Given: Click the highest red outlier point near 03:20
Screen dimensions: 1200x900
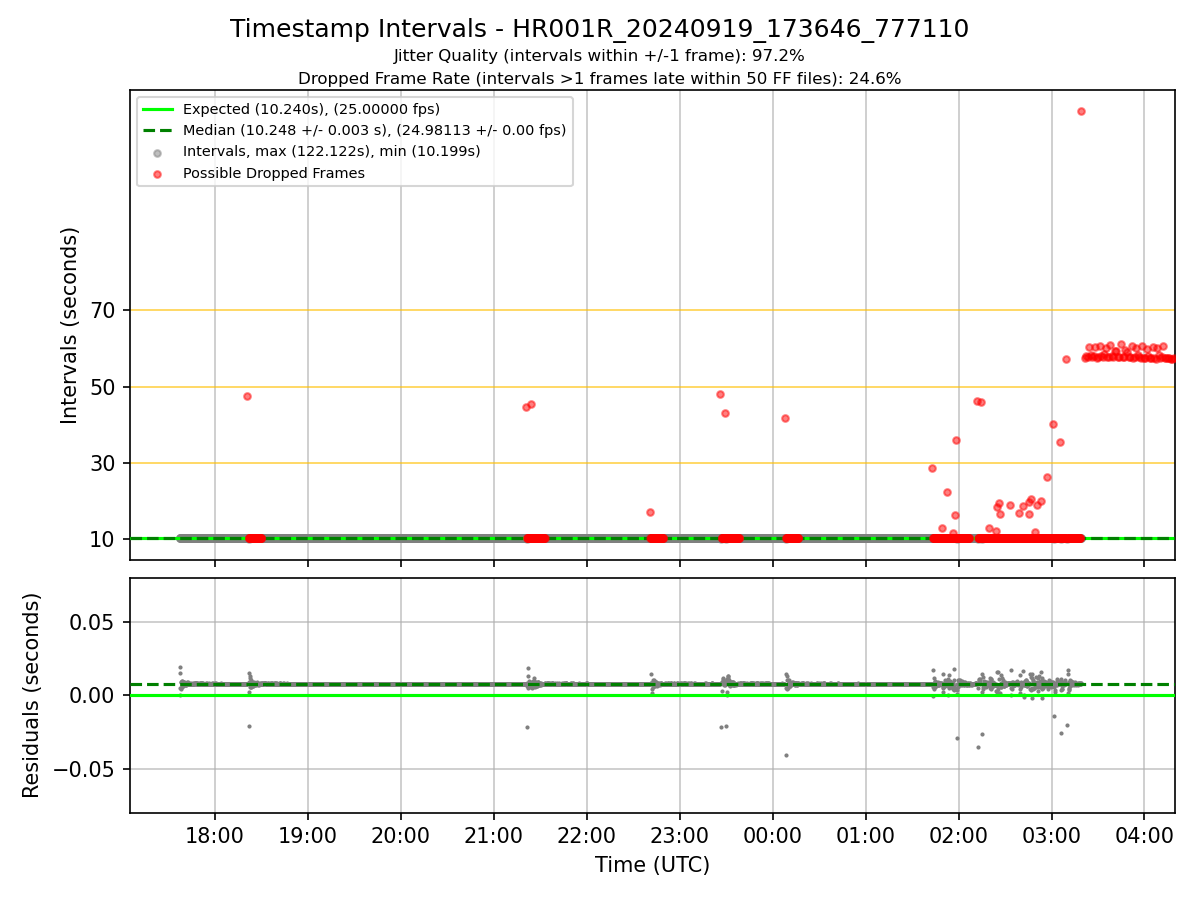Looking at the screenshot, I should click(x=1081, y=111).
